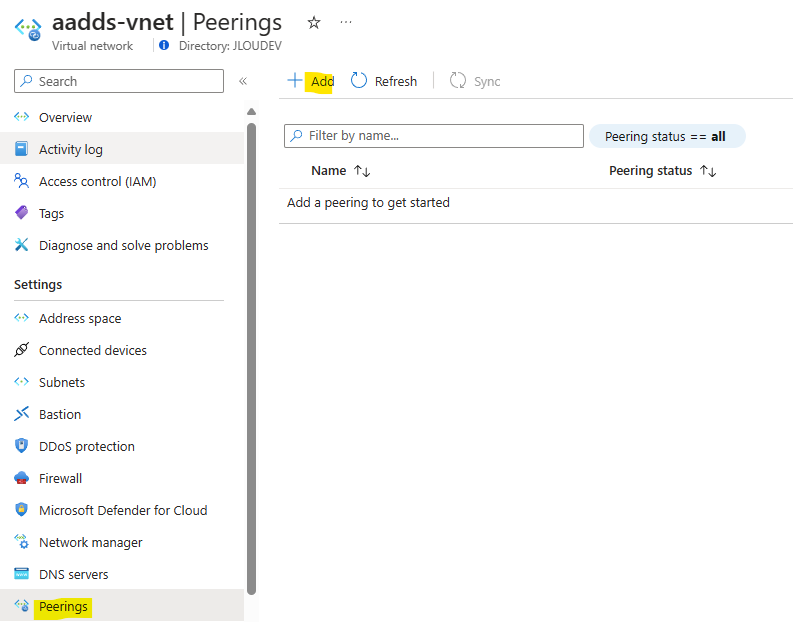Sort by Name column header
The height and width of the screenshot is (622, 793).
329,171
